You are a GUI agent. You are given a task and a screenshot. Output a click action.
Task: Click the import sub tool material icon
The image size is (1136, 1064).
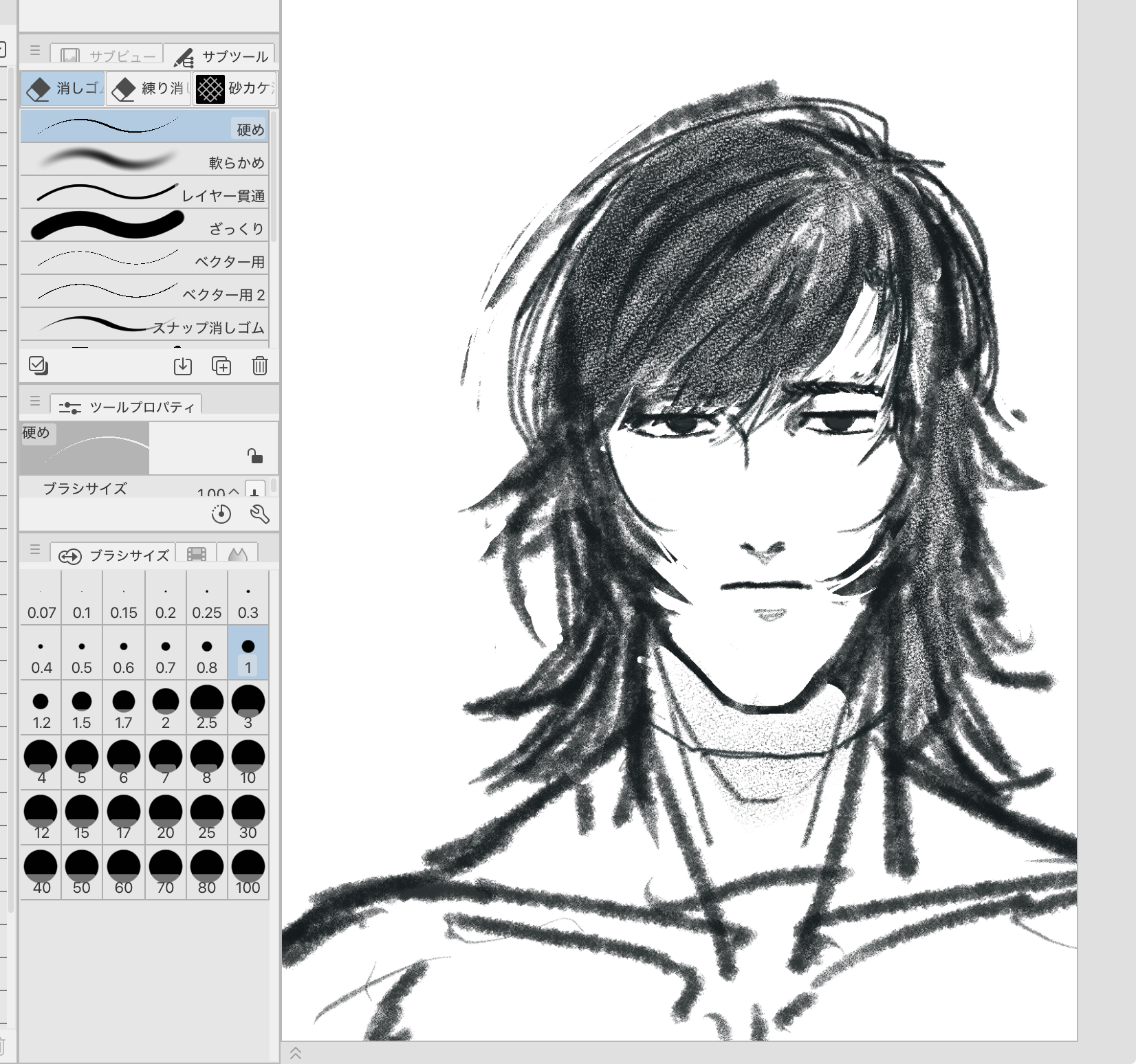[182, 366]
